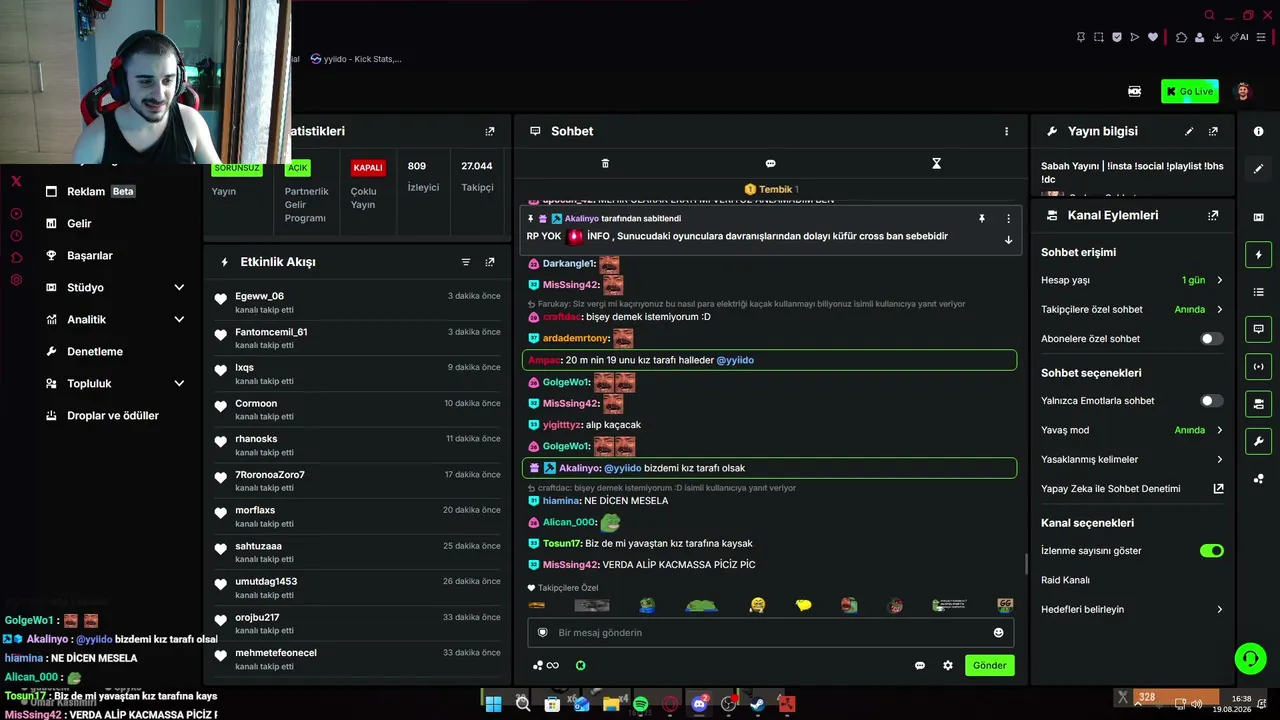Image resolution: width=1280 pixels, height=720 pixels.
Task: Open Yapay Zeka ile Sohbet Denetimi link
Action: point(1132,489)
